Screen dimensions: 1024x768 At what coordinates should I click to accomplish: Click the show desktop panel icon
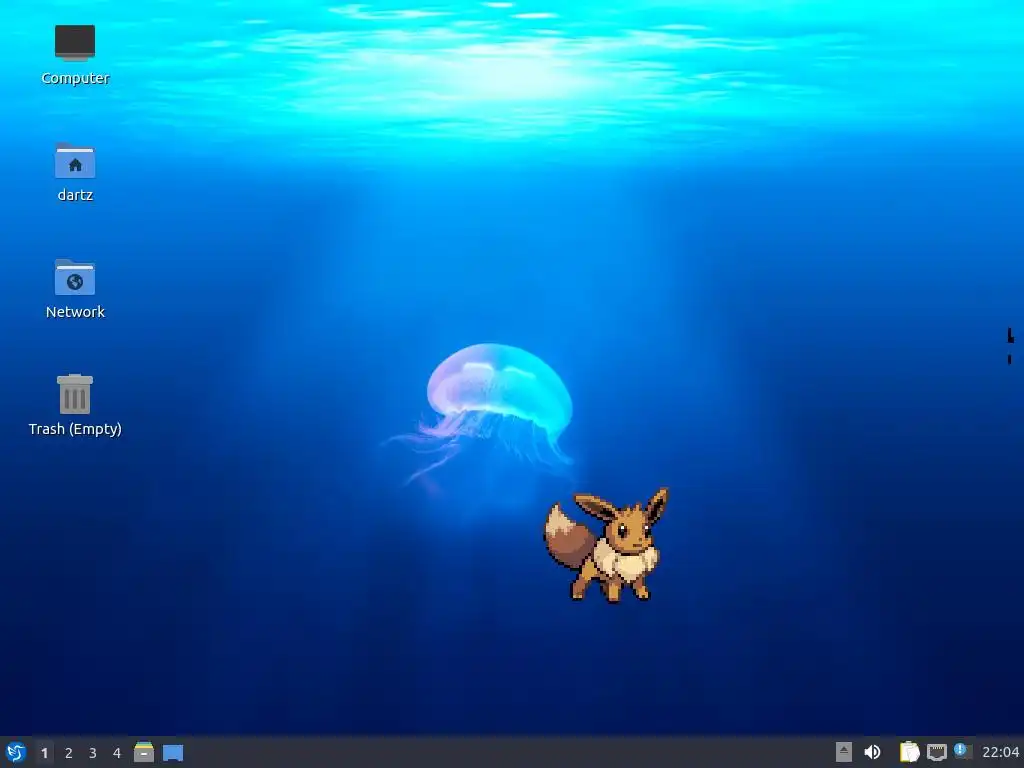173,753
